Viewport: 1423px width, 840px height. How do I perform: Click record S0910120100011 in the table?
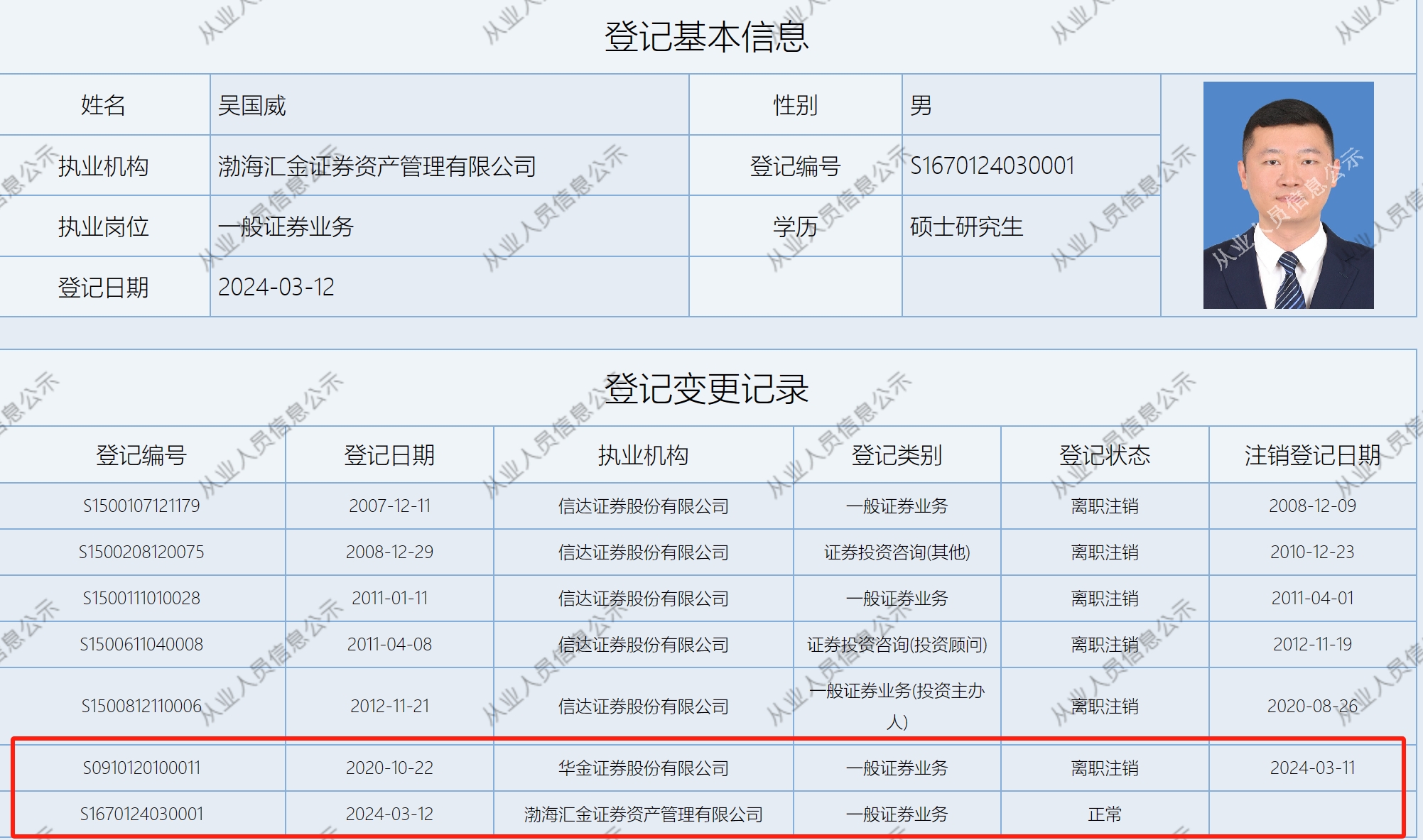point(141,768)
